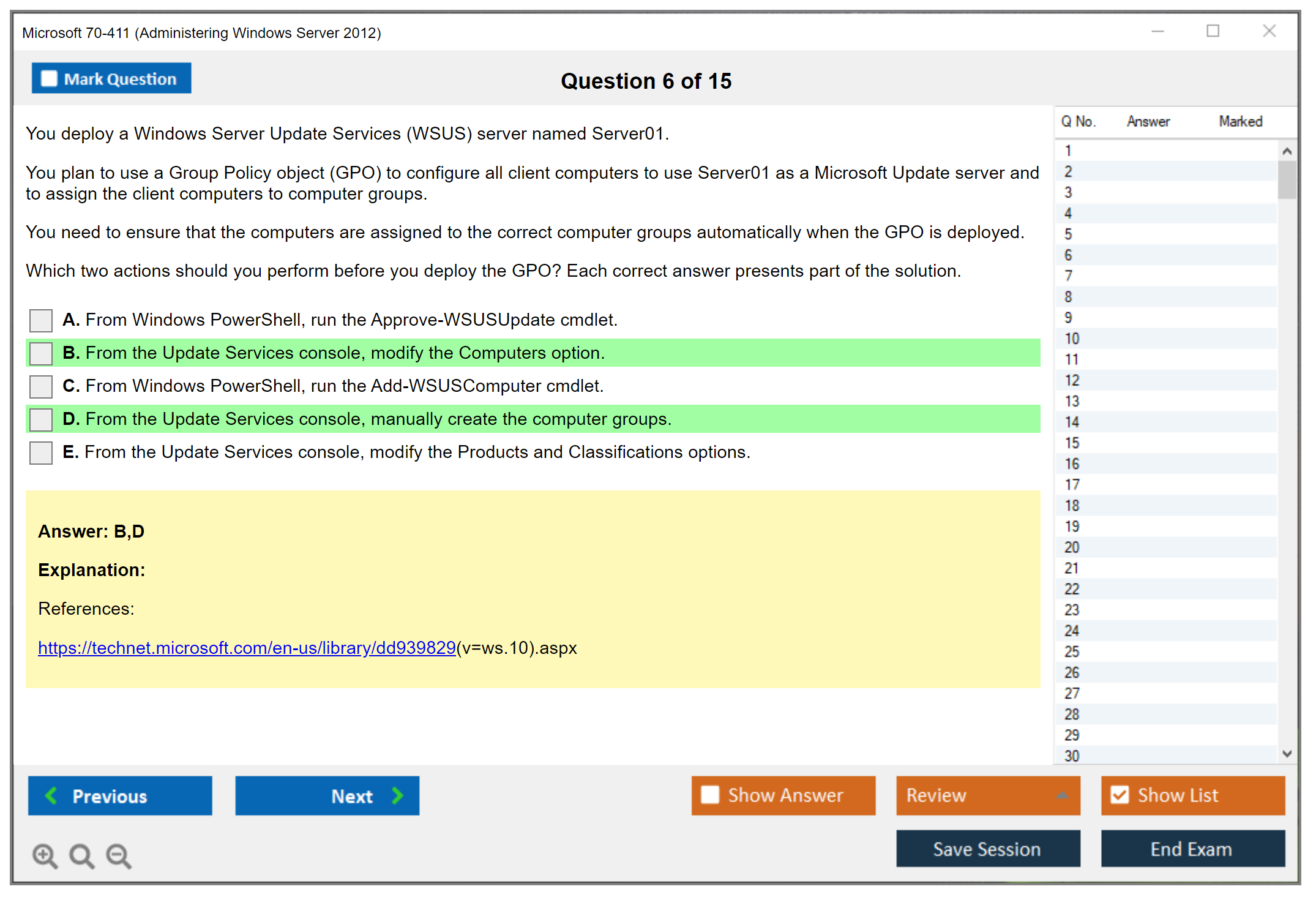Click the green right arrow on Next

tap(397, 795)
